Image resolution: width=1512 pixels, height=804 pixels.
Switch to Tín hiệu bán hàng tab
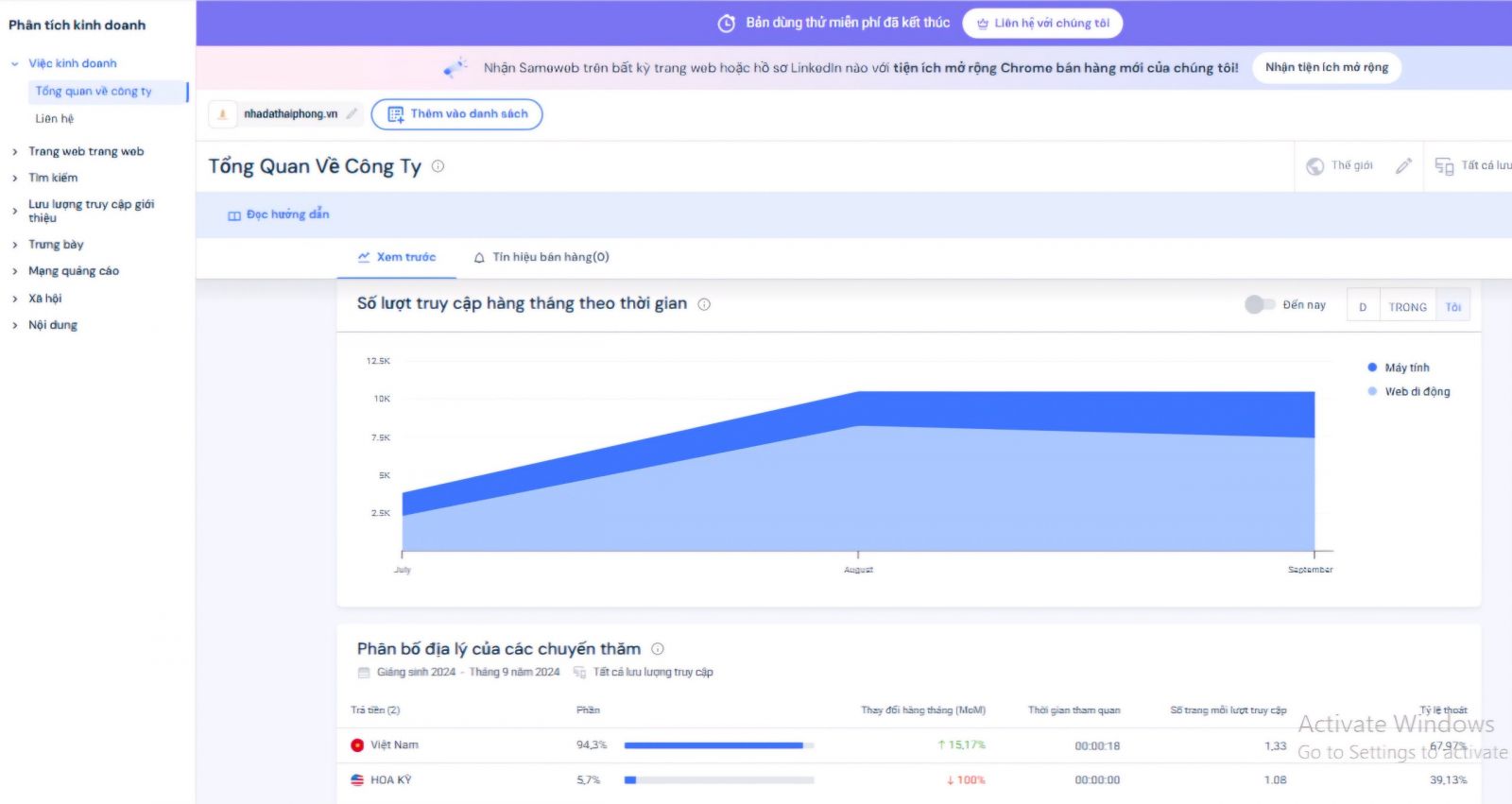click(541, 257)
